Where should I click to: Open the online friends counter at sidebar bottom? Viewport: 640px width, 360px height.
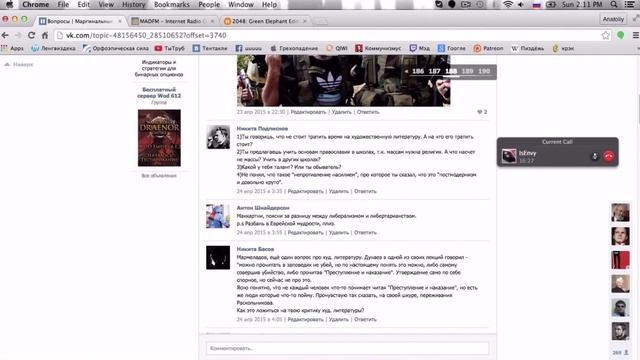click(620, 352)
